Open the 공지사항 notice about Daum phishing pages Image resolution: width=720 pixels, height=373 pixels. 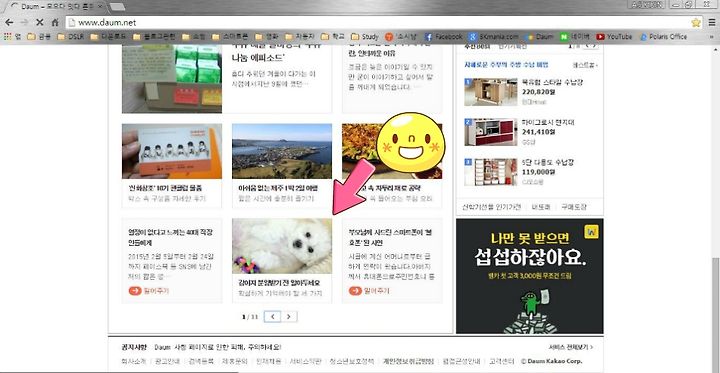pos(218,347)
